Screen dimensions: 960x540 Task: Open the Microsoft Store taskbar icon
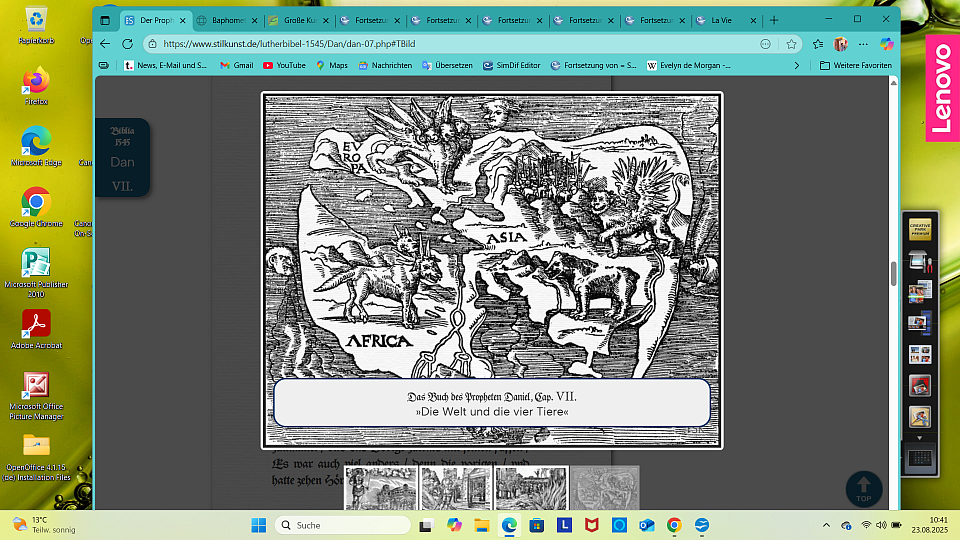[x=537, y=525]
